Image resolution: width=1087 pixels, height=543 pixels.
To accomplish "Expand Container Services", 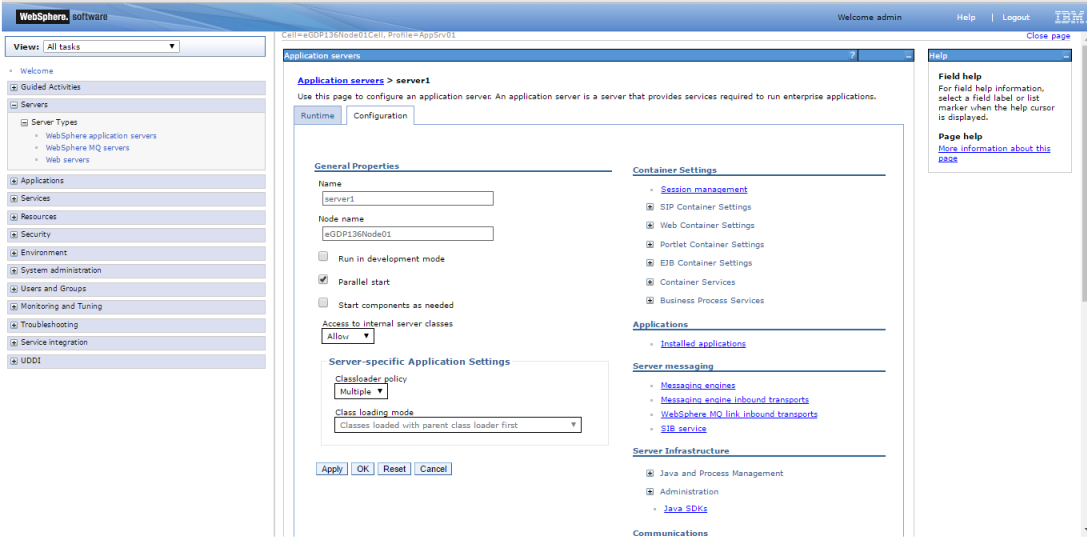I will point(650,282).
